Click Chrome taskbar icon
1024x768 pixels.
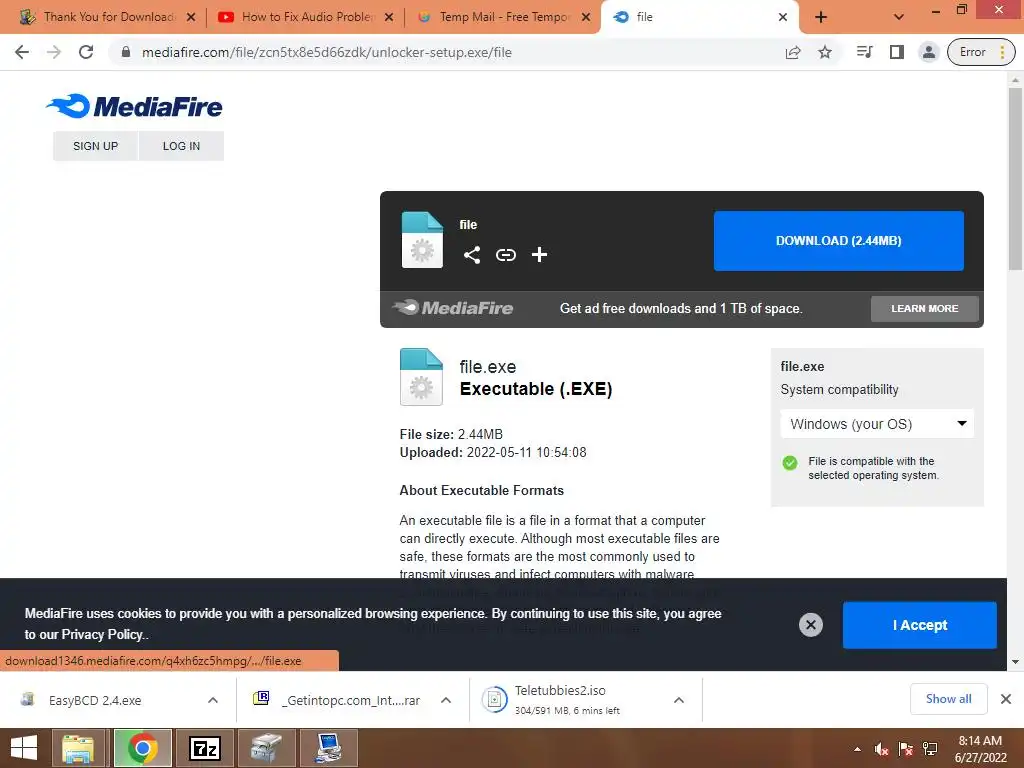[x=142, y=748]
